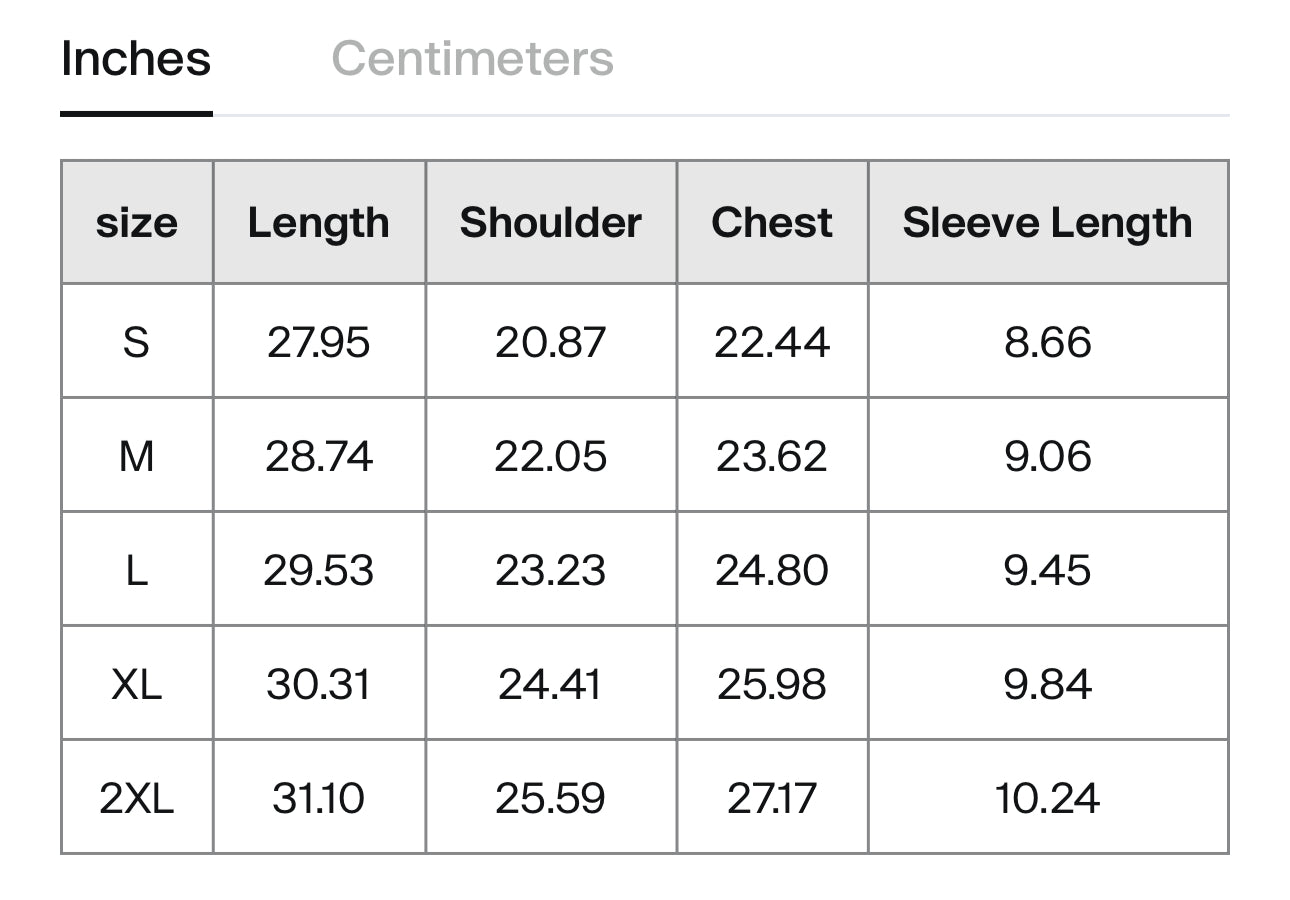
Task: Select the L size row label
Action: [x=137, y=570]
